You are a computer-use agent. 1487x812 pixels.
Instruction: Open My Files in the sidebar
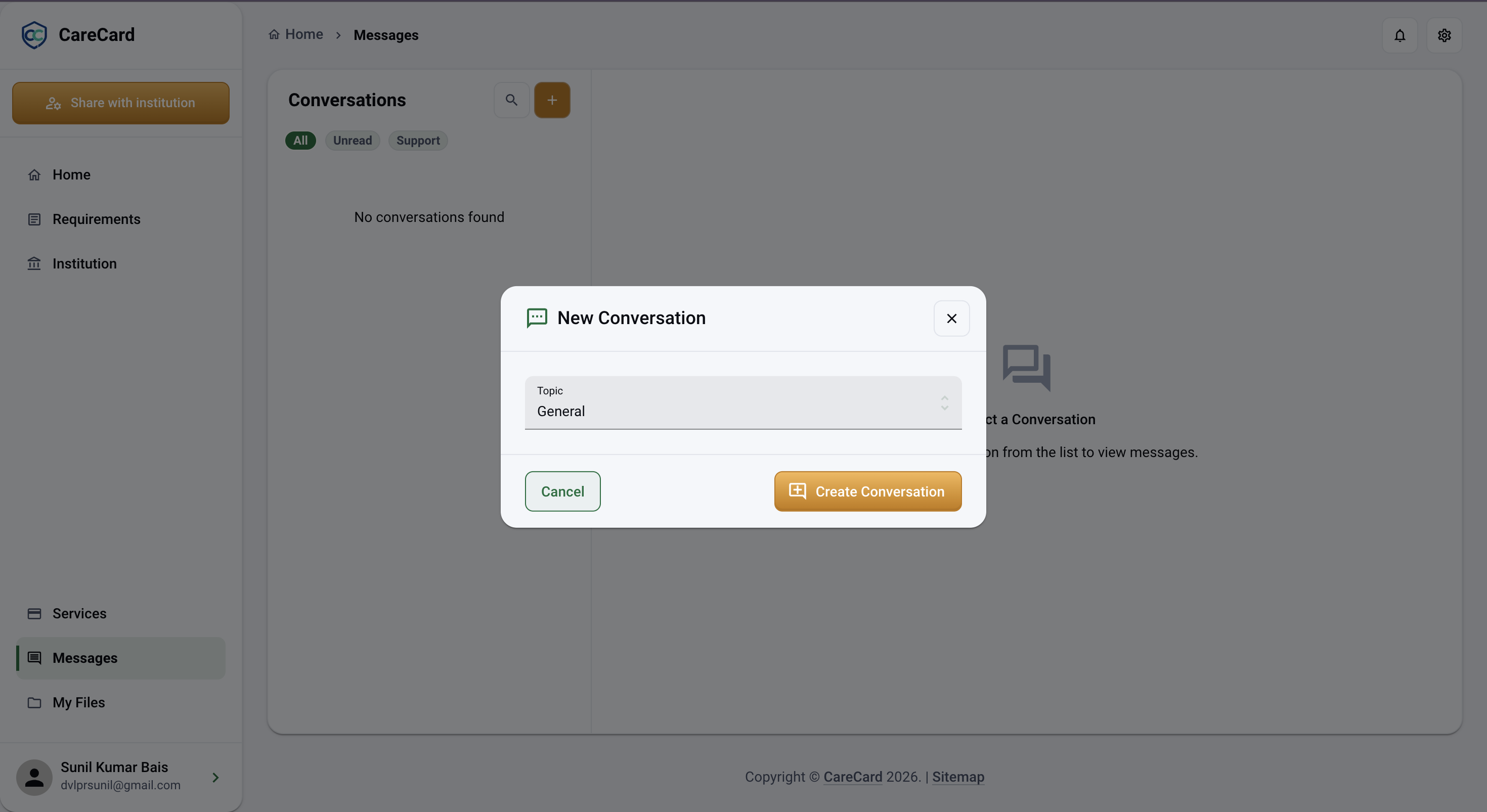(121, 702)
